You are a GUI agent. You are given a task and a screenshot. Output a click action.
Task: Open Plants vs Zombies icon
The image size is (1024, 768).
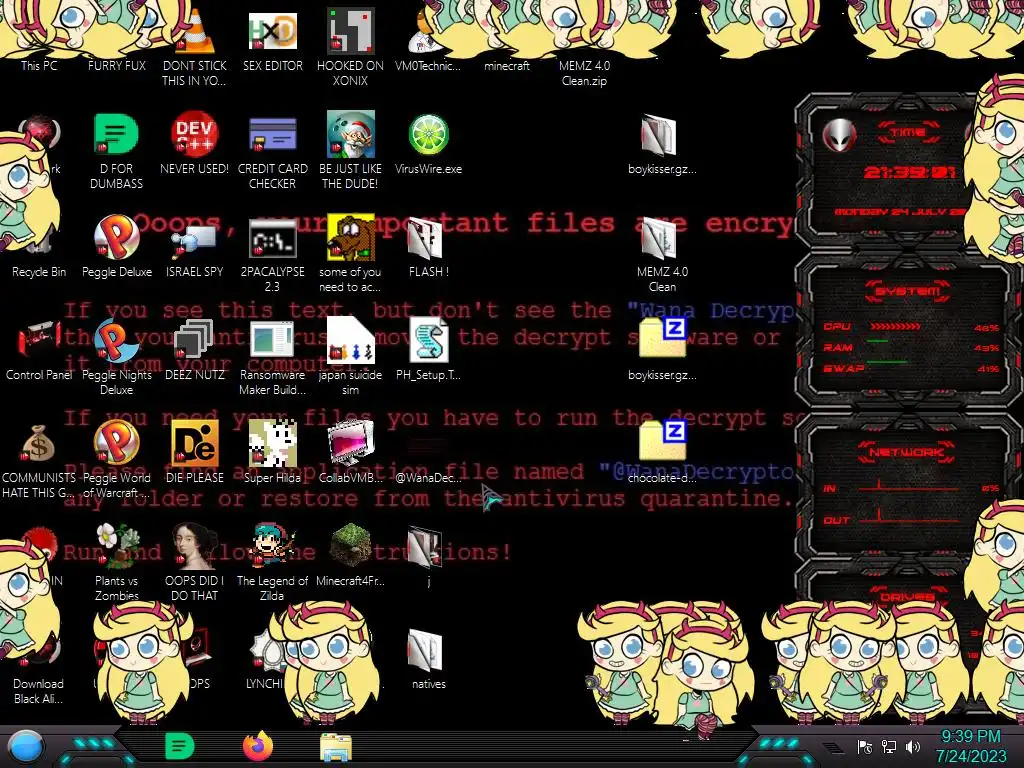pyautogui.click(x=117, y=545)
